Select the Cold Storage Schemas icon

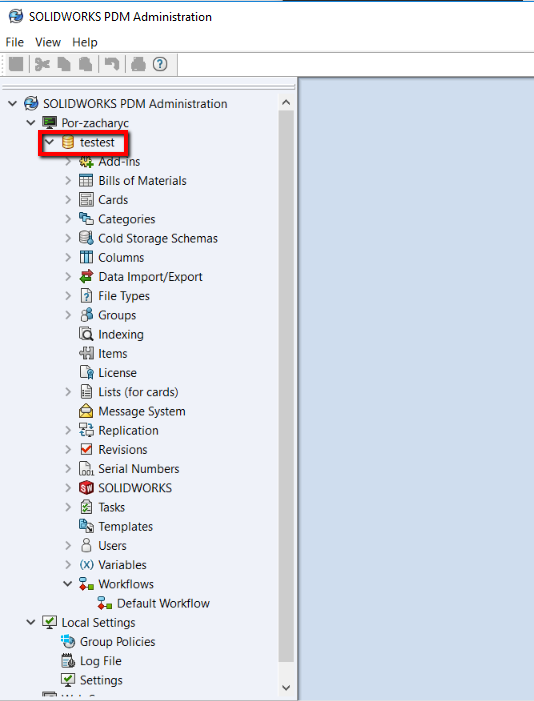point(86,238)
